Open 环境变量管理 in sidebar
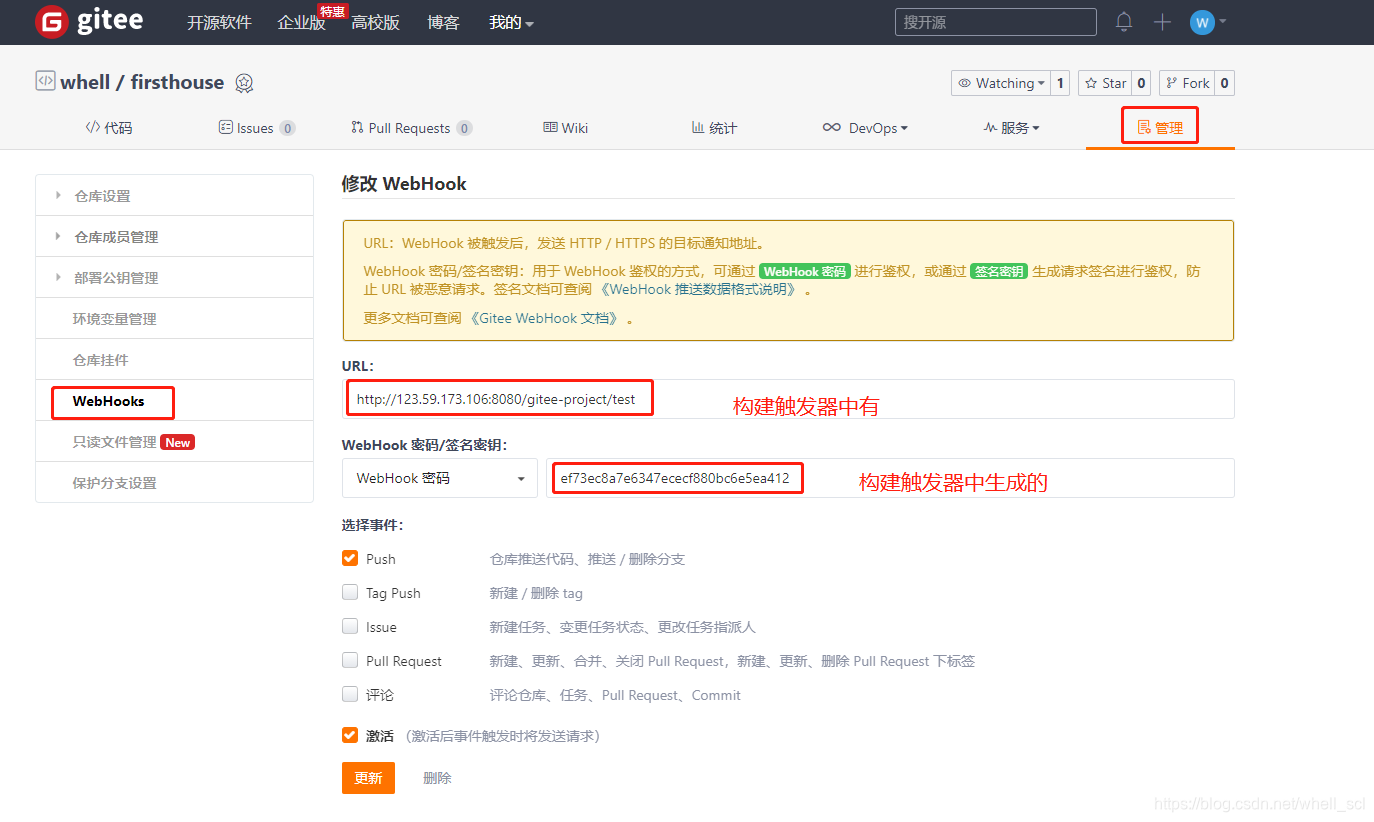 click(174, 319)
